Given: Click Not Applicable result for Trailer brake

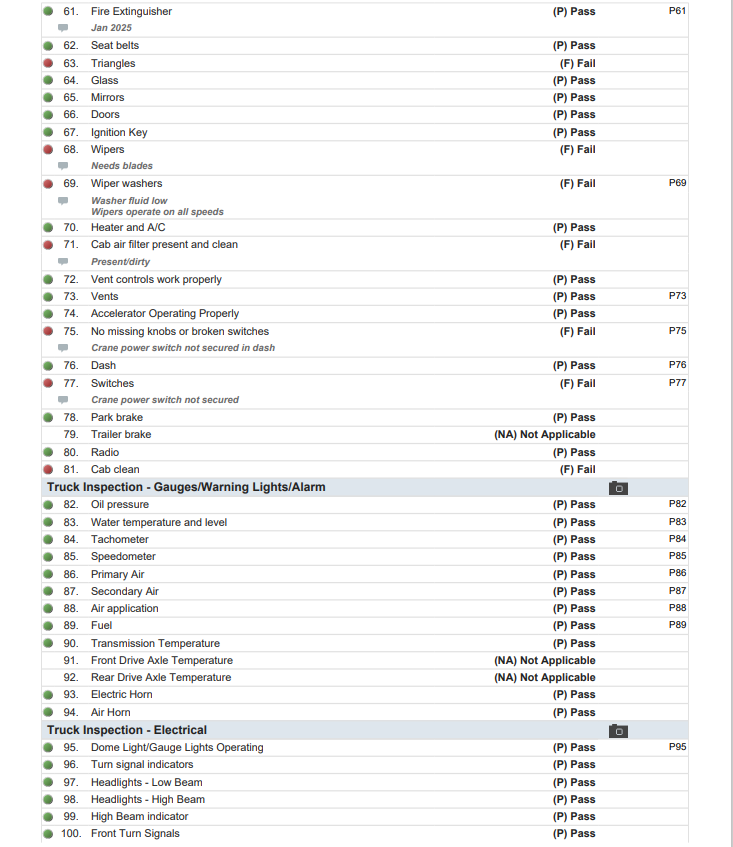Looking at the screenshot, I should (545, 435).
